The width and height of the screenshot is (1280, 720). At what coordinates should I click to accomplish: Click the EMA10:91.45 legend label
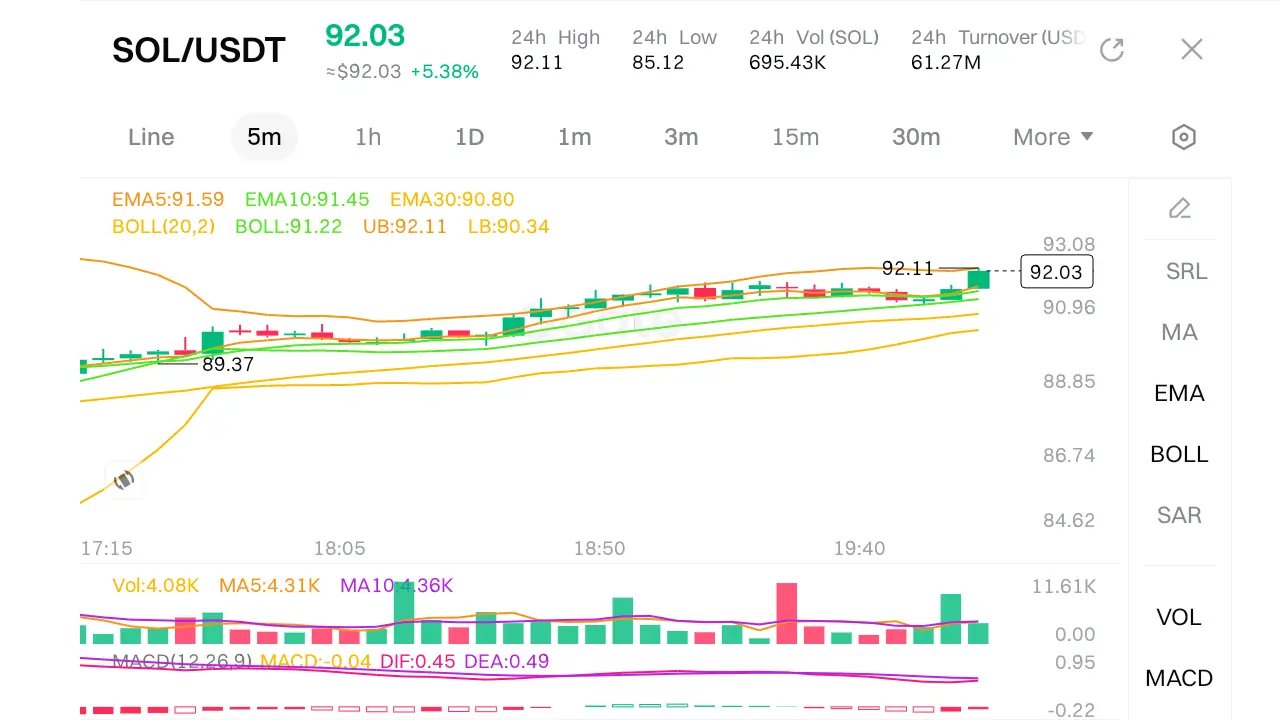[x=307, y=200]
